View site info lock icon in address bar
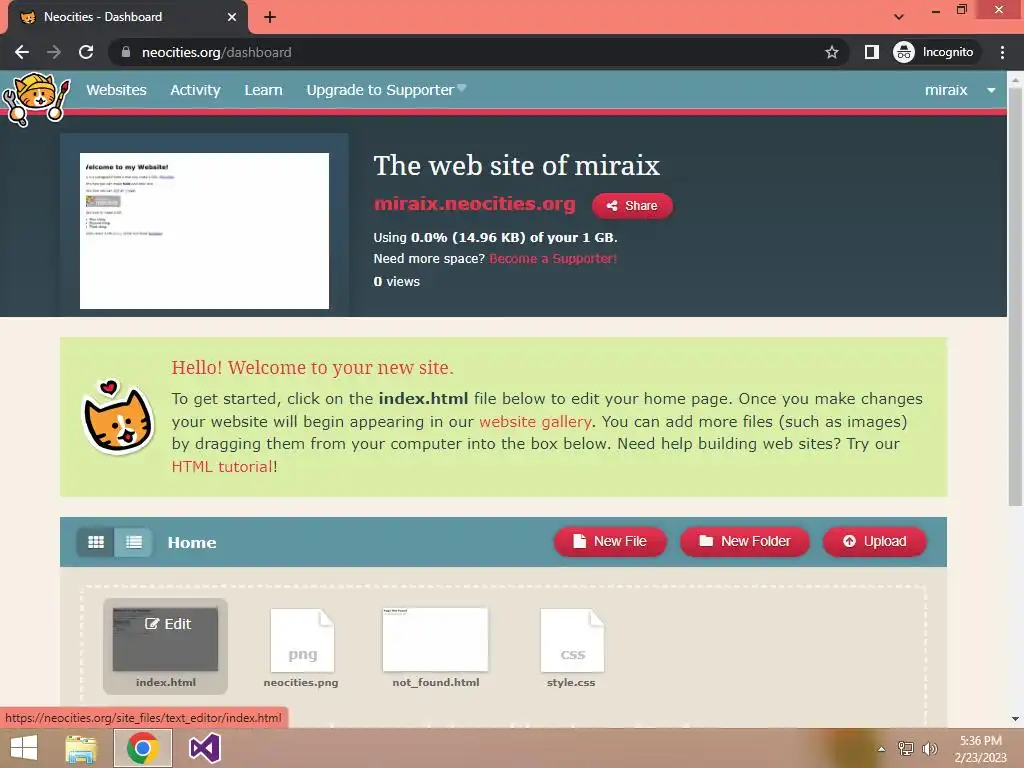This screenshot has width=1024, height=768. pyautogui.click(x=126, y=52)
